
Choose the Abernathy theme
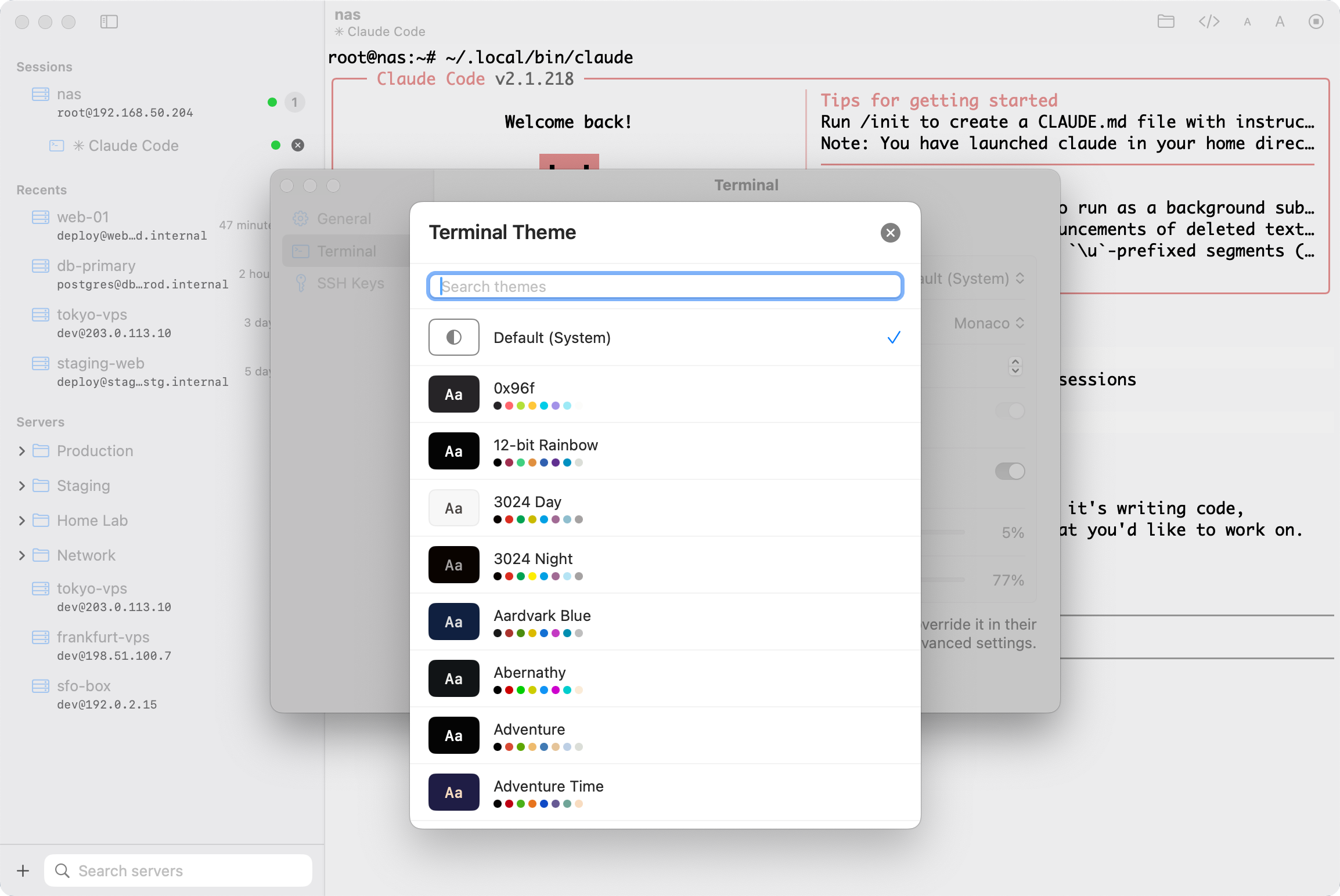pos(665,678)
